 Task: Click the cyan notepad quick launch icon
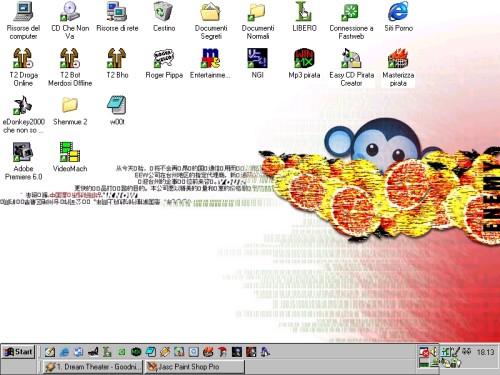coord(151,352)
